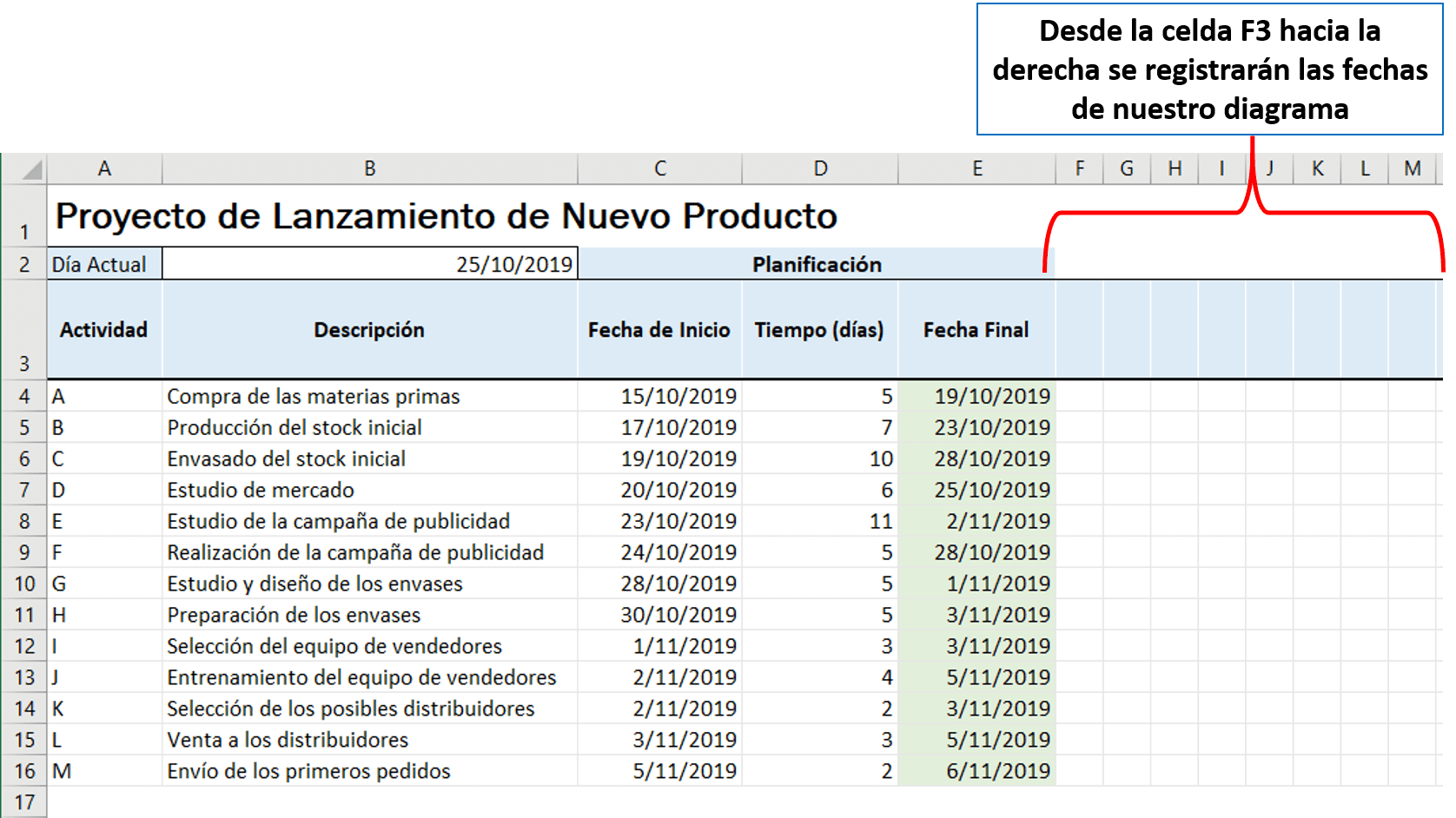Click end date 19/10/2019
The image size is (1456, 818).
[977, 396]
